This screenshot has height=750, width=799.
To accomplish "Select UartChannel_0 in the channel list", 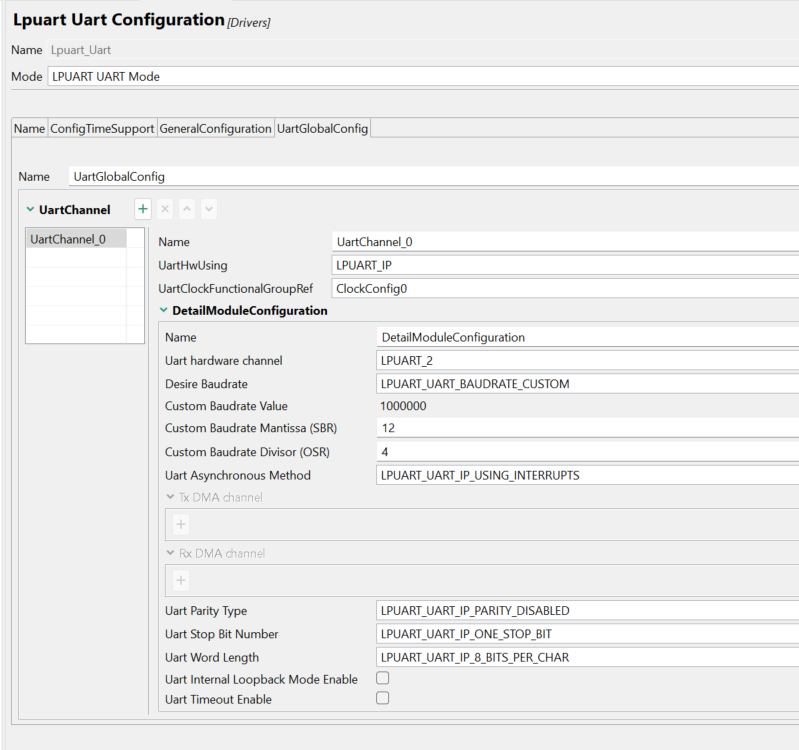I will (x=68, y=239).
